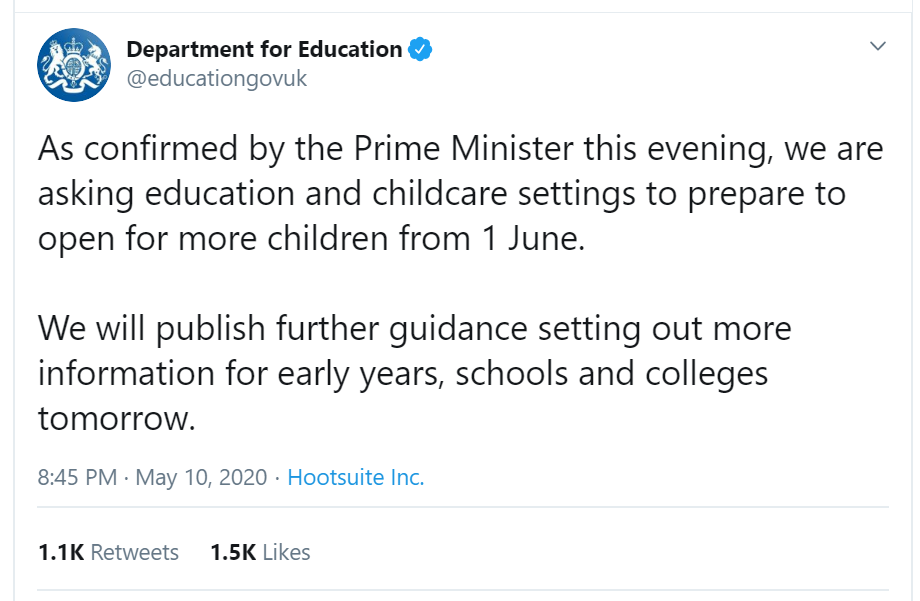Click the blue verified badge checkmark
The height and width of the screenshot is (601, 920).
point(420,49)
